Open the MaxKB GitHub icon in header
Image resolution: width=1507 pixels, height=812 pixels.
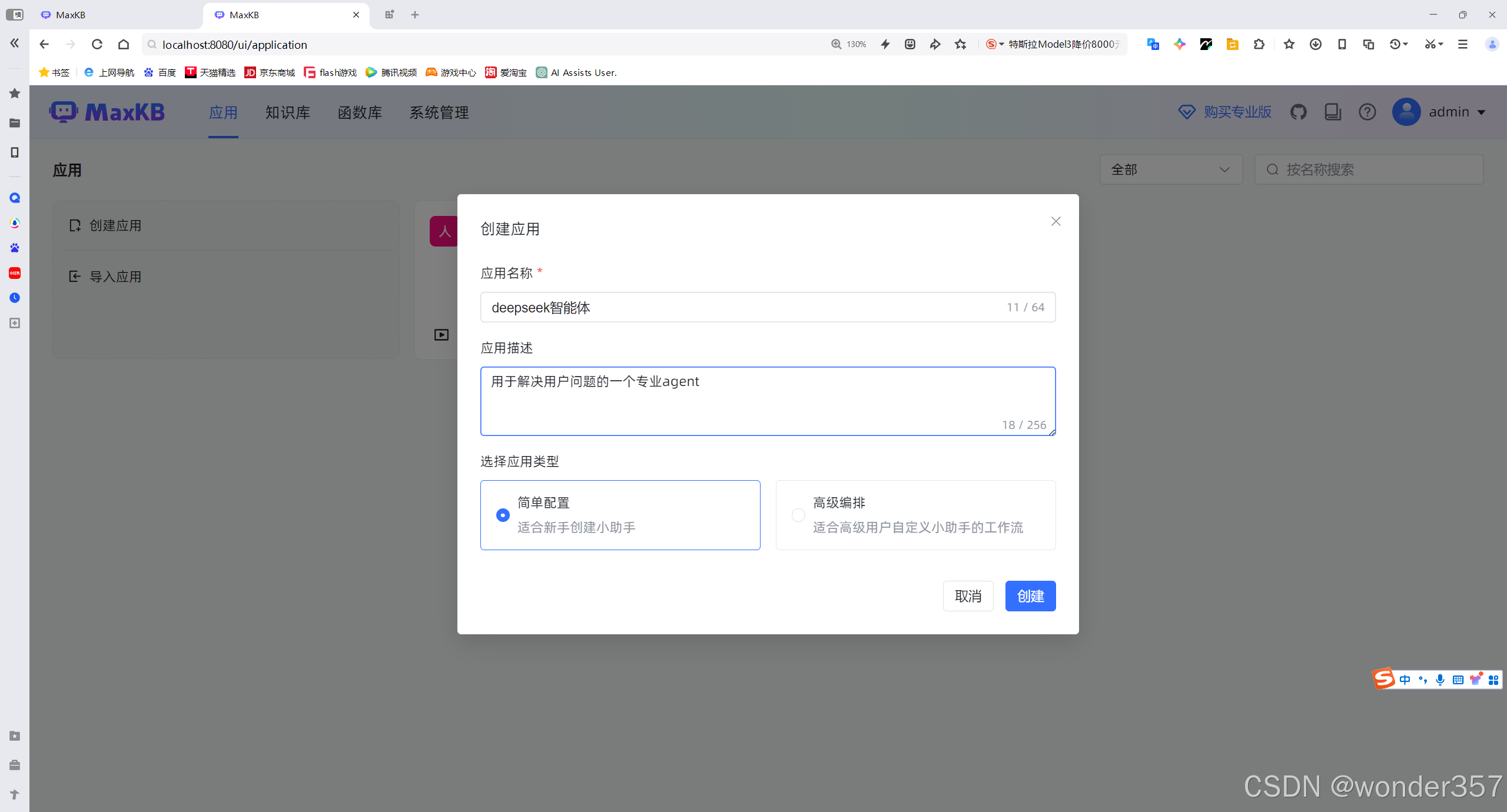click(1299, 112)
